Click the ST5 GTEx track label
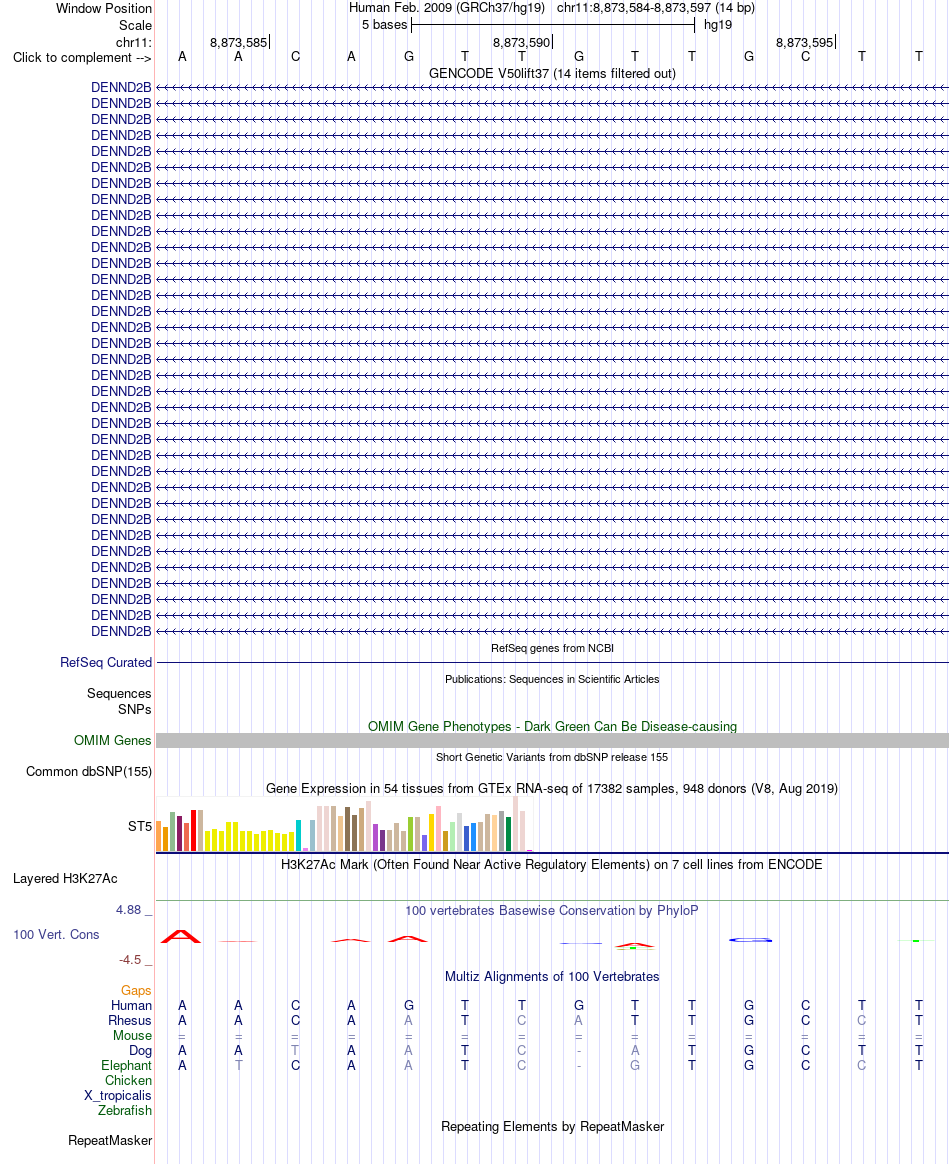The height and width of the screenshot is (1164, 950). coord(140,826)
